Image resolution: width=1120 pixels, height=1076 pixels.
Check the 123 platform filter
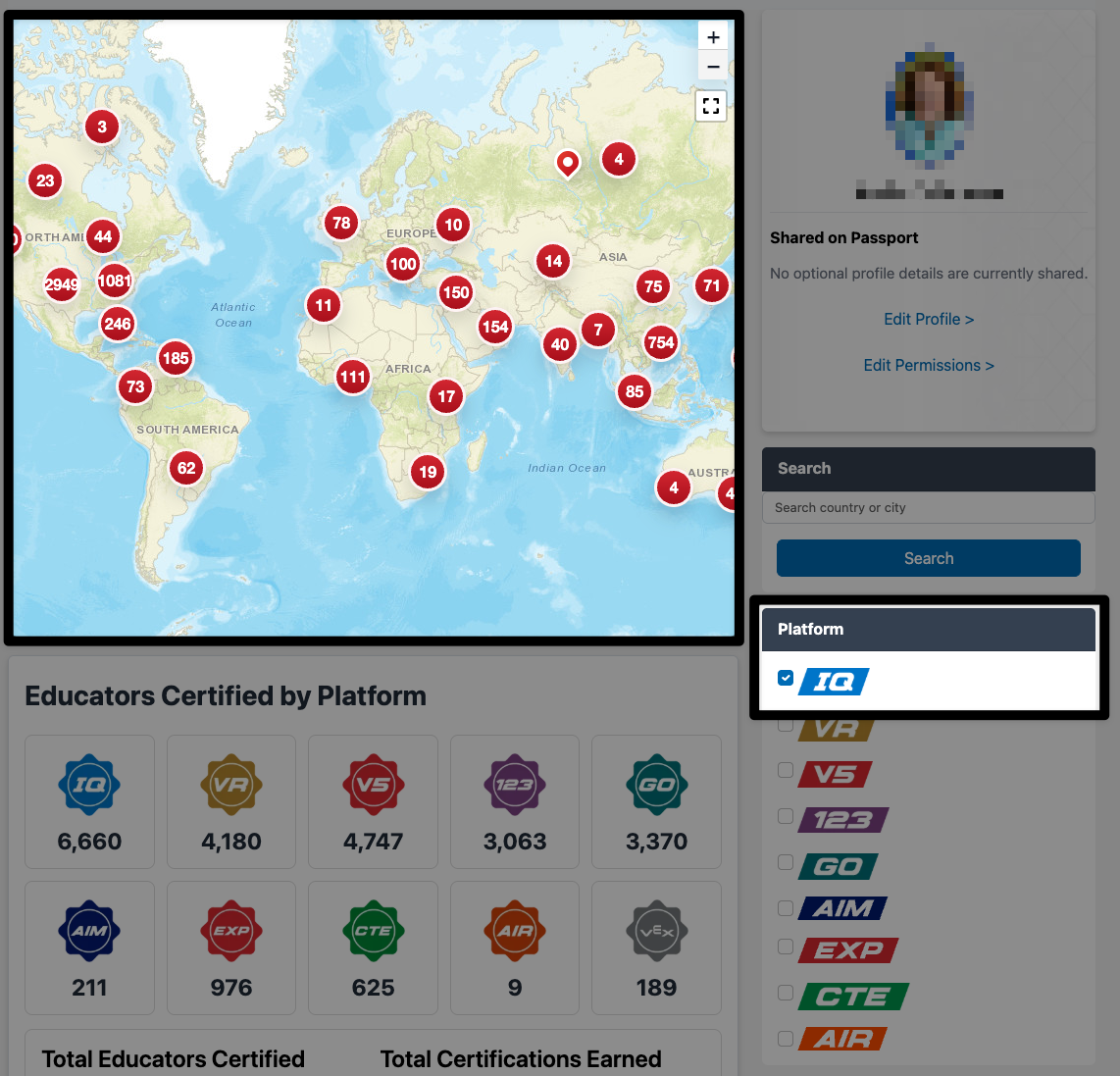tap(785, 816)
